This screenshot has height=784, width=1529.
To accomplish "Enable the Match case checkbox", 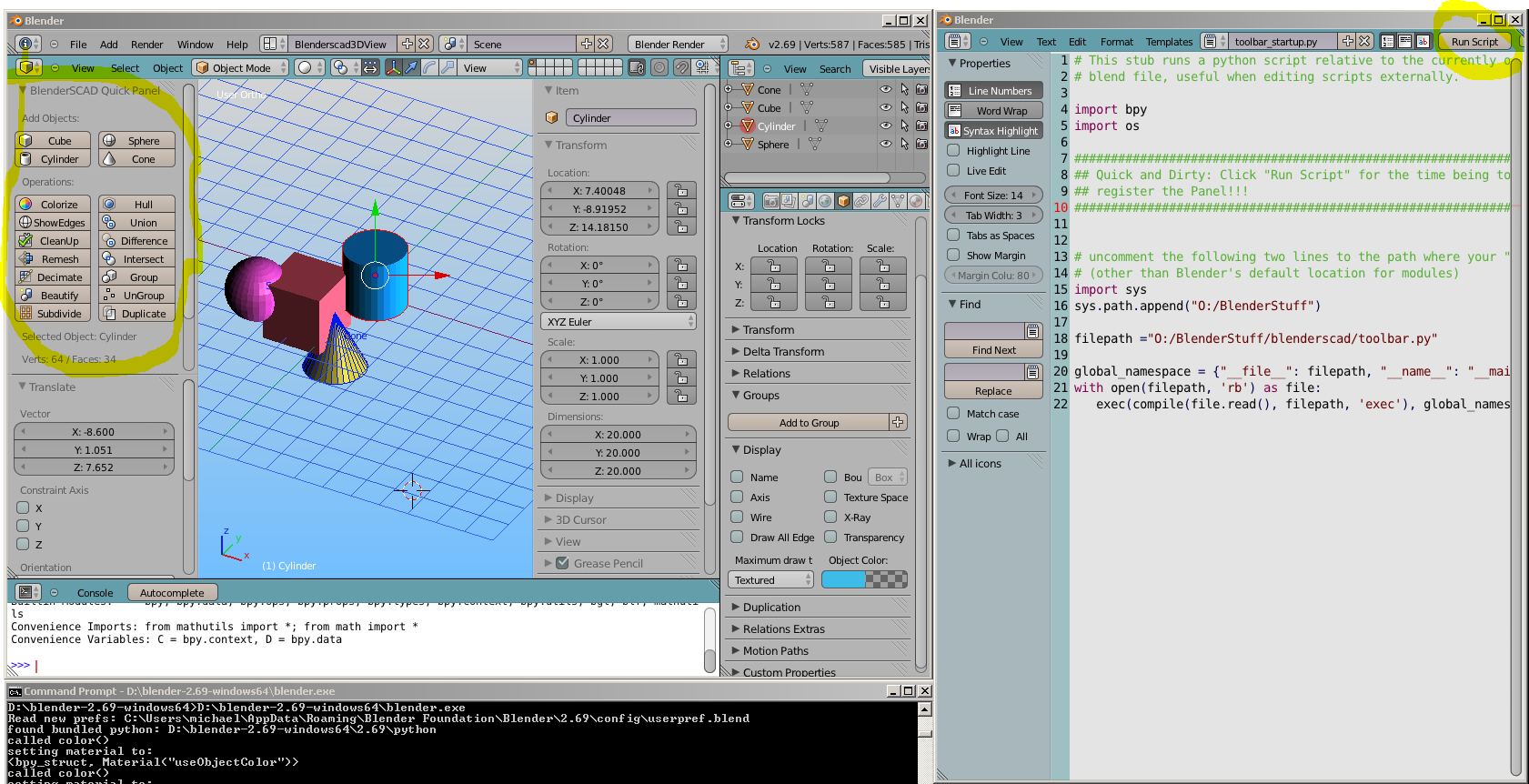I will click(953, 413).
